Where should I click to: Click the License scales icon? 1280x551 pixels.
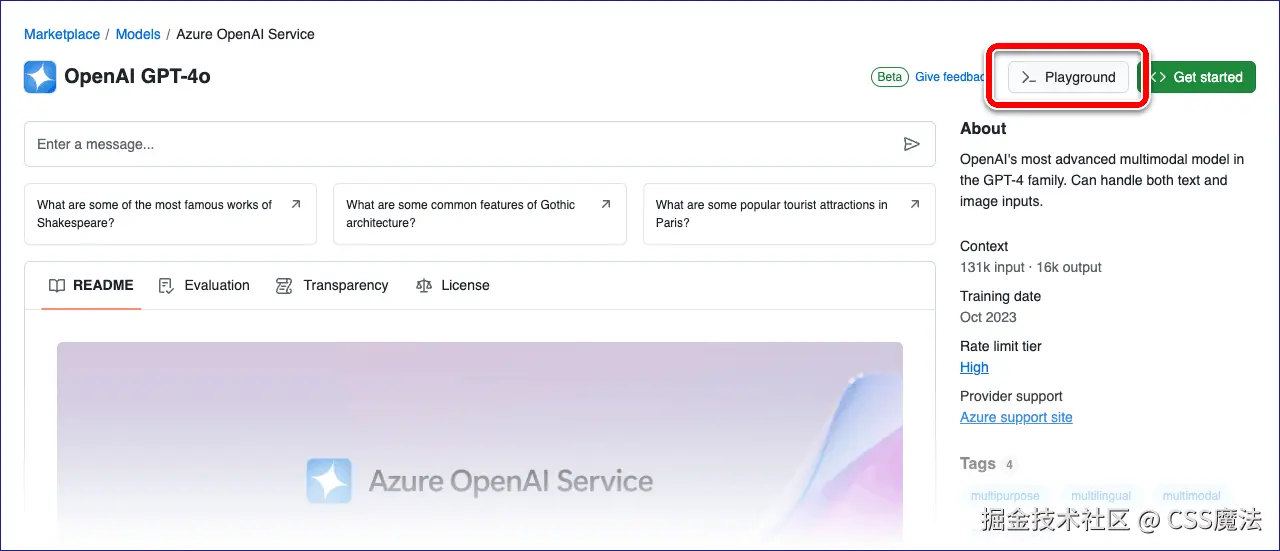[424, 285]
